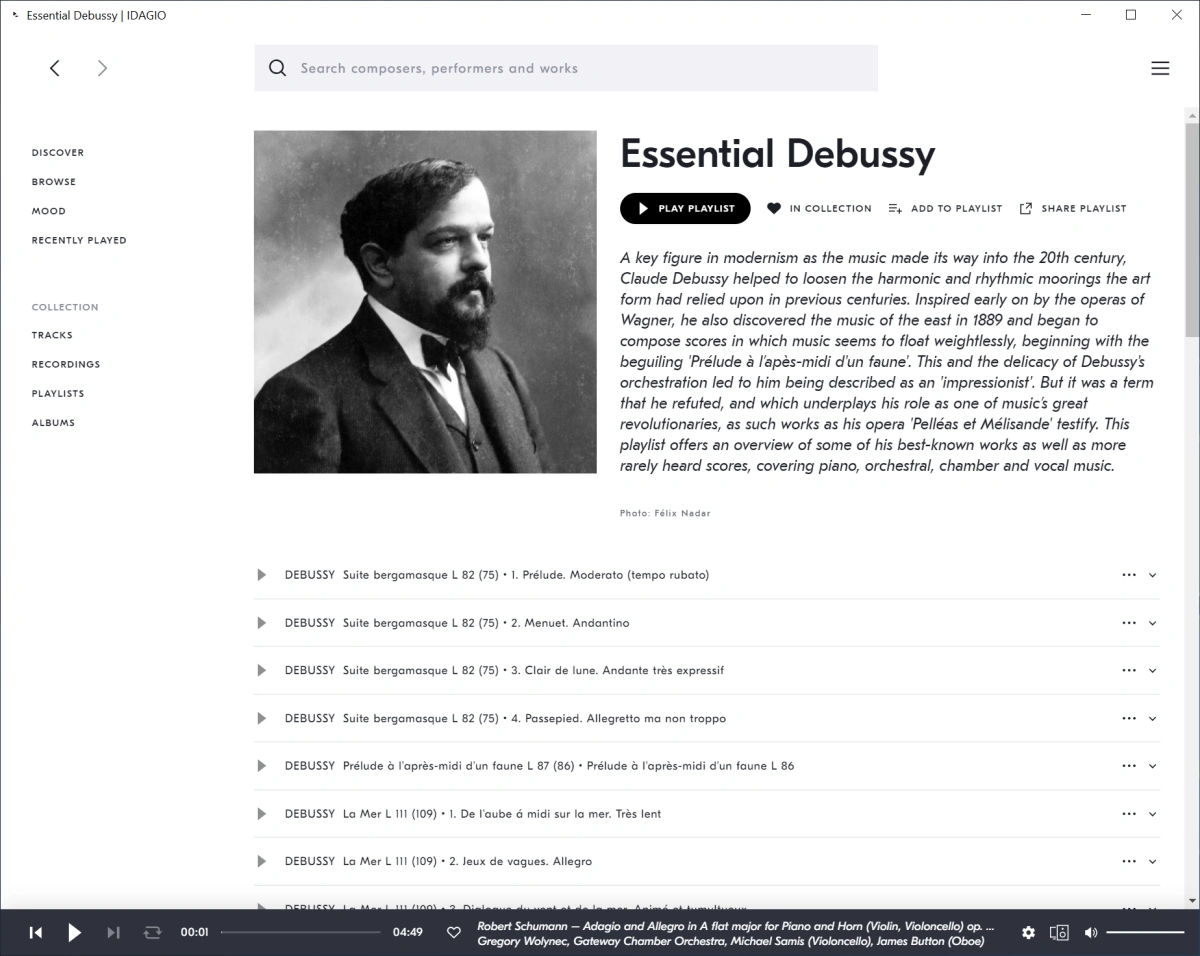Open Tracks in the collection sidebar

[x=52, y=335]
